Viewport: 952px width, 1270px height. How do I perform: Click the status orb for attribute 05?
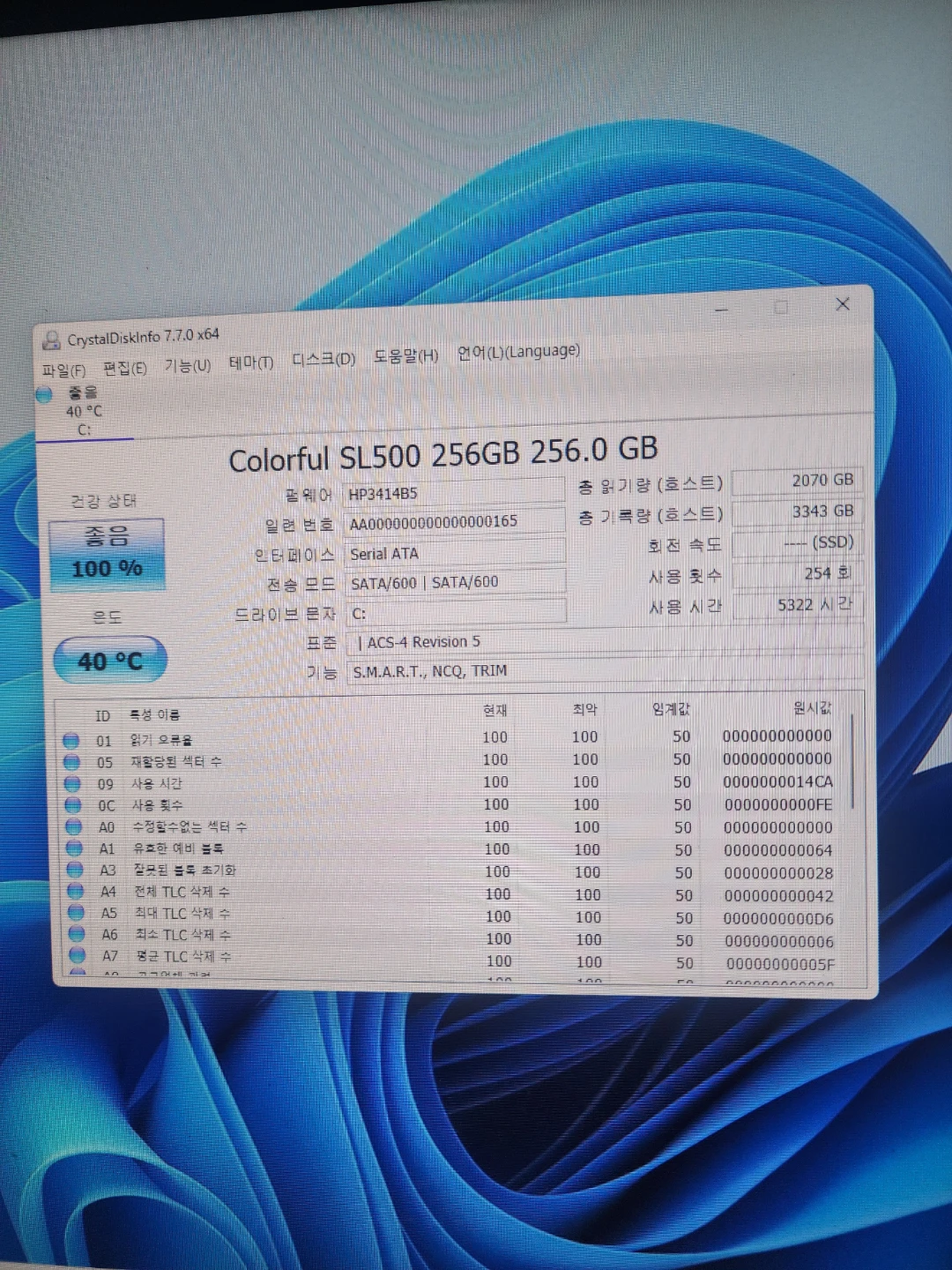tap(72, 762)
